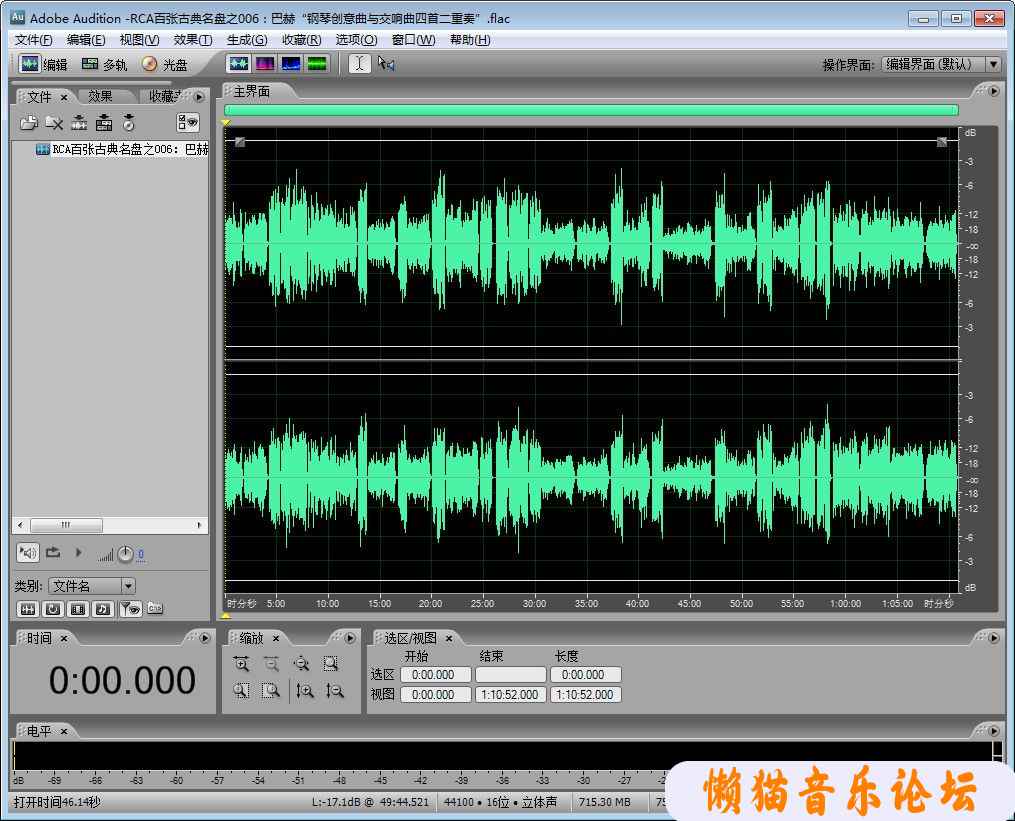
Task: Switch to 多轨 (Multitrack) view
Action: click(x=104, y=64)
